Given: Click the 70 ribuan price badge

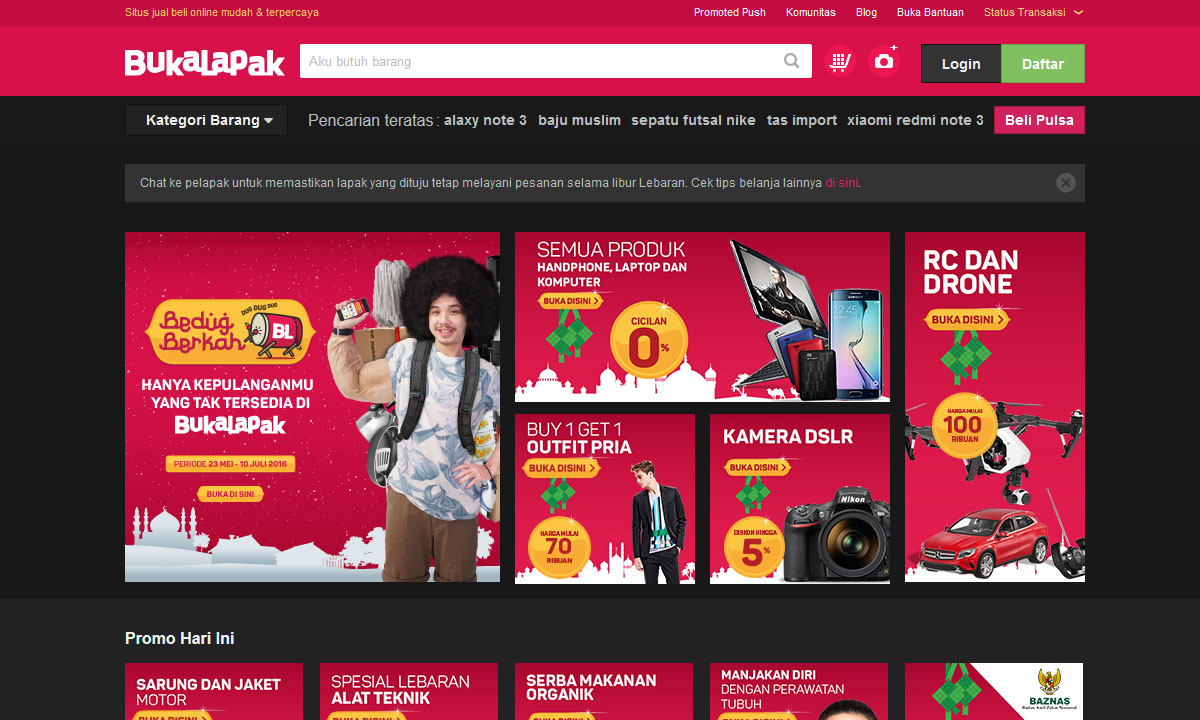Looking at the screenshot, I should point(559,548).
